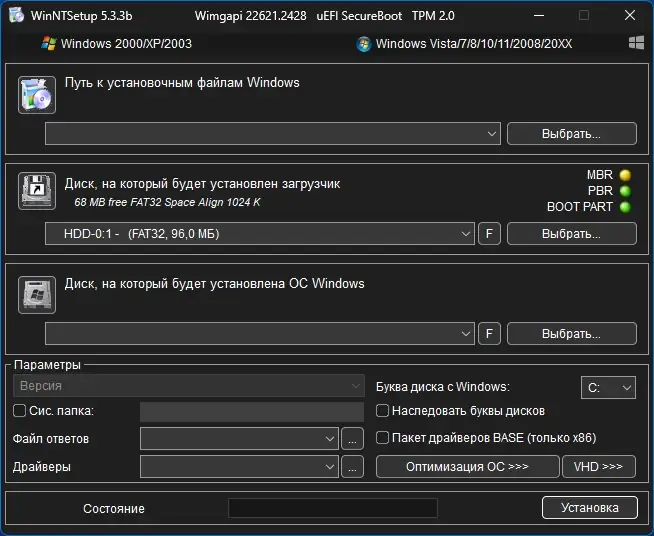654x536 pixels.
Task: Enable Наследовать буквы дисков checkbox
Action: pos(382,410)
